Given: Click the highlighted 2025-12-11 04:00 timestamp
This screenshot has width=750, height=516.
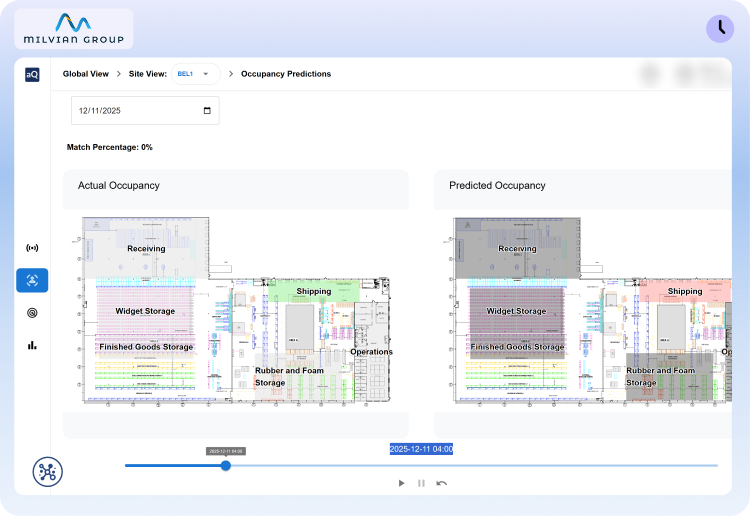Looking at the screenshot, I should pyautogui.click(x=421, y=449).
